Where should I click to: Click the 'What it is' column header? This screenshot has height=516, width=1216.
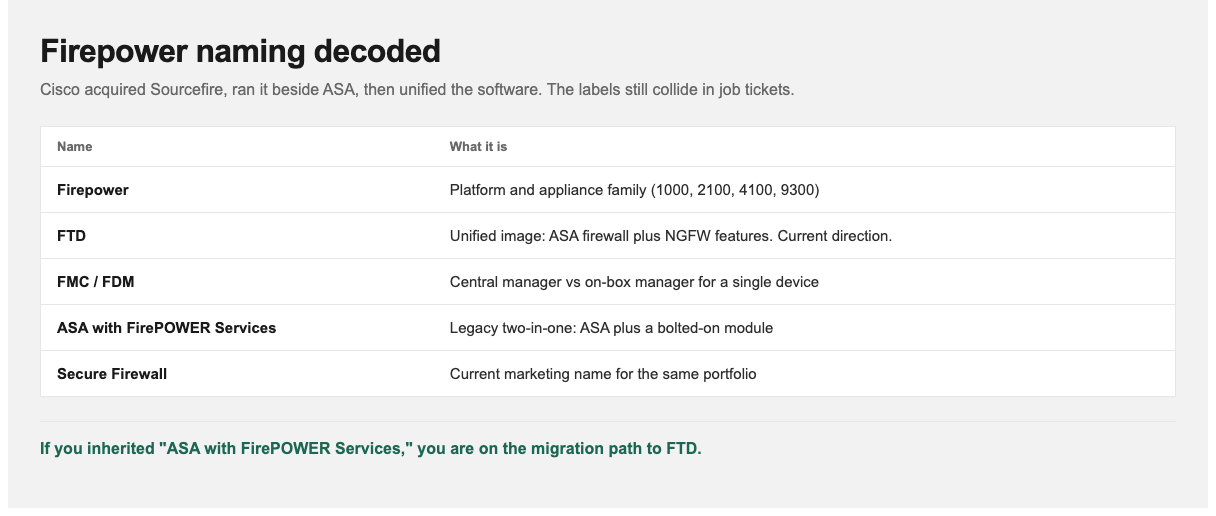[478, 146]
